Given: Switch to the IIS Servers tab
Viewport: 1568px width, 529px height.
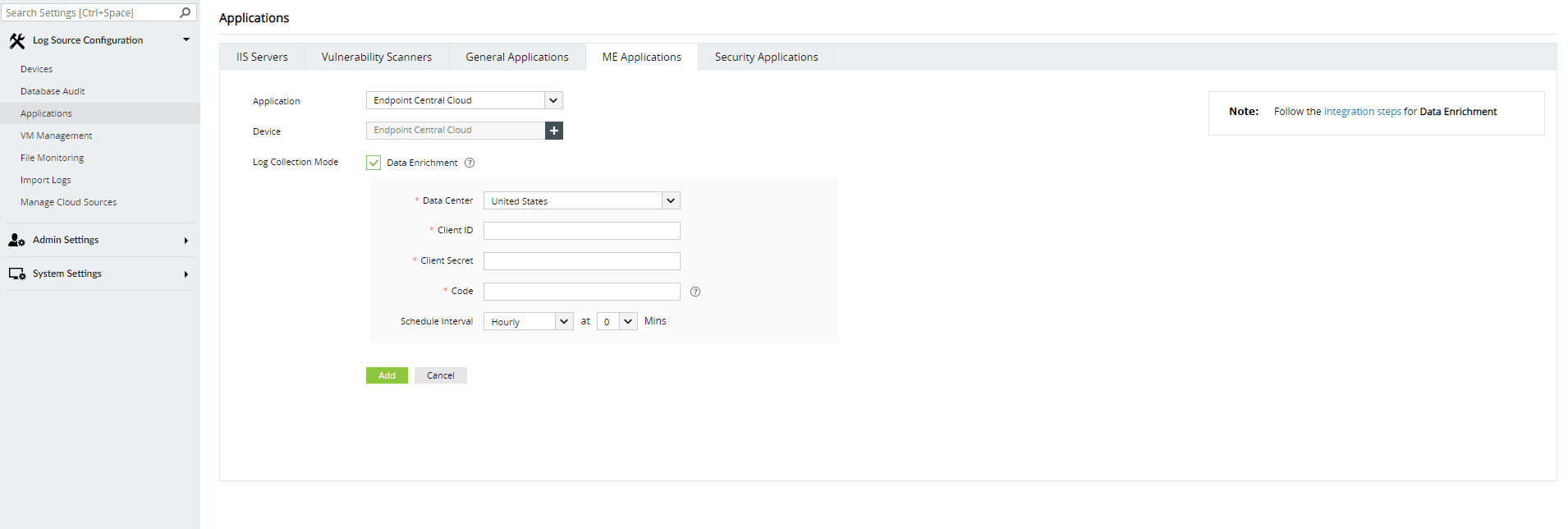Looking at the screenshot, I should tap(262, 57).
